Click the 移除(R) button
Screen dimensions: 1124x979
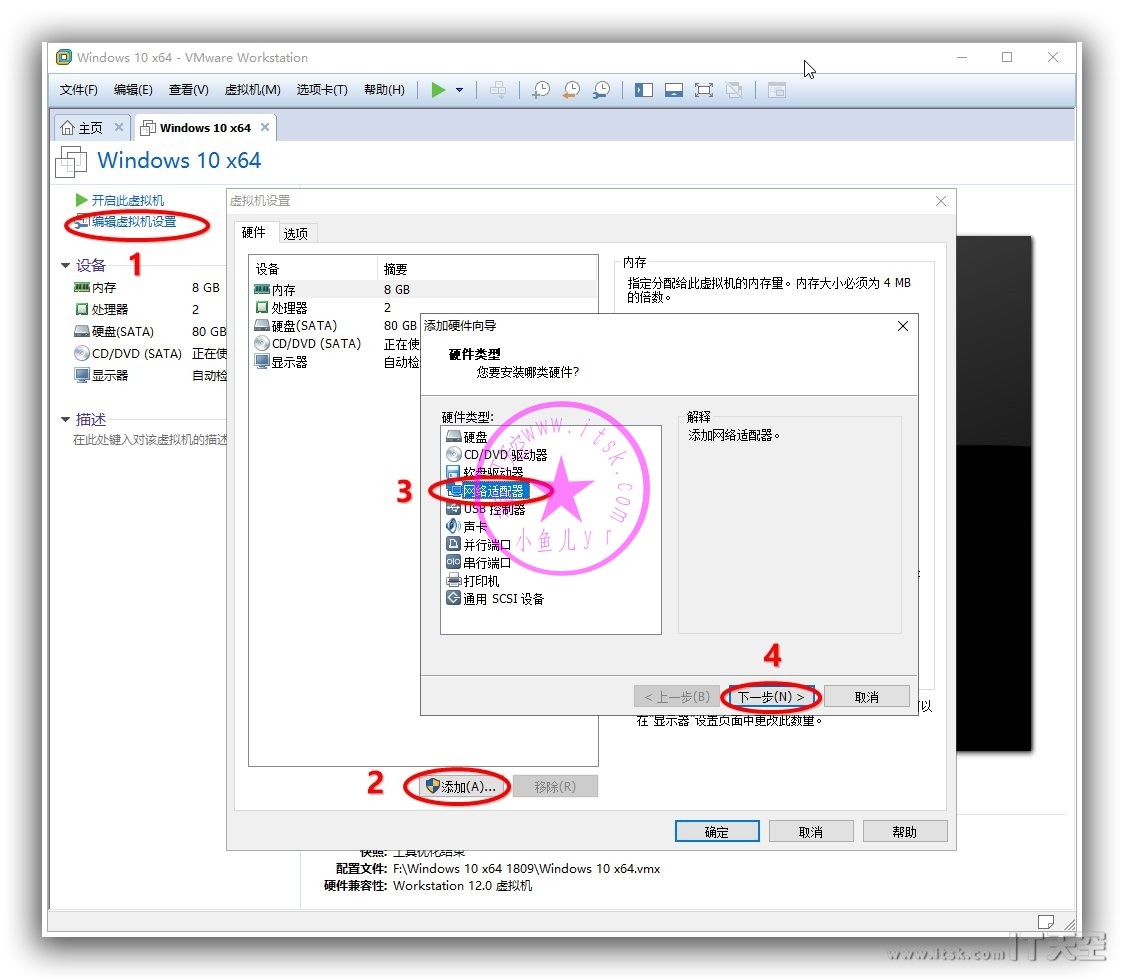[x=555, y=787]
